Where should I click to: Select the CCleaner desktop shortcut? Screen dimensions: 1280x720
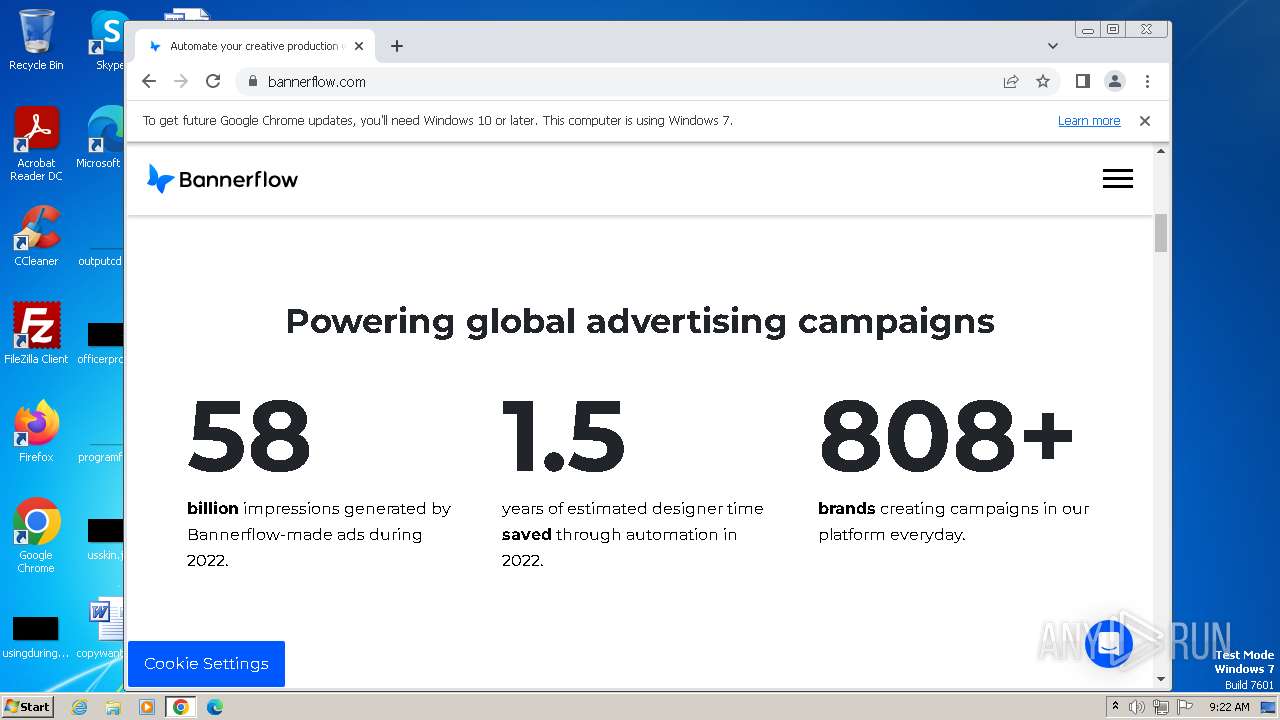click(x=36, y=236)
